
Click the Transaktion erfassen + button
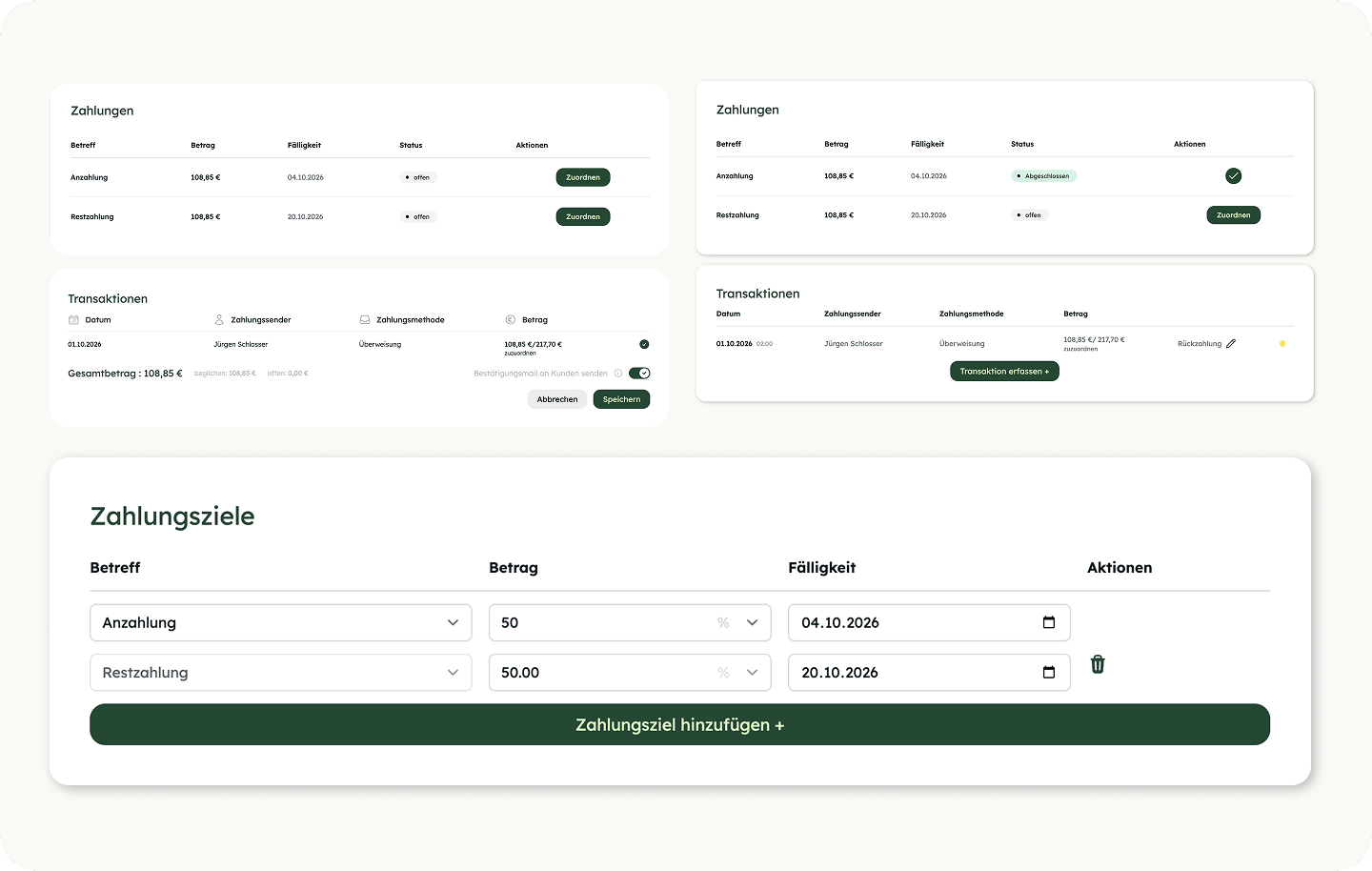1004,372
